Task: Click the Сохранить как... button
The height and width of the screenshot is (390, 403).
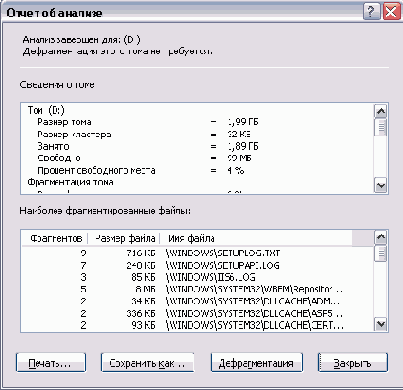Action: (x=147, y=363)
